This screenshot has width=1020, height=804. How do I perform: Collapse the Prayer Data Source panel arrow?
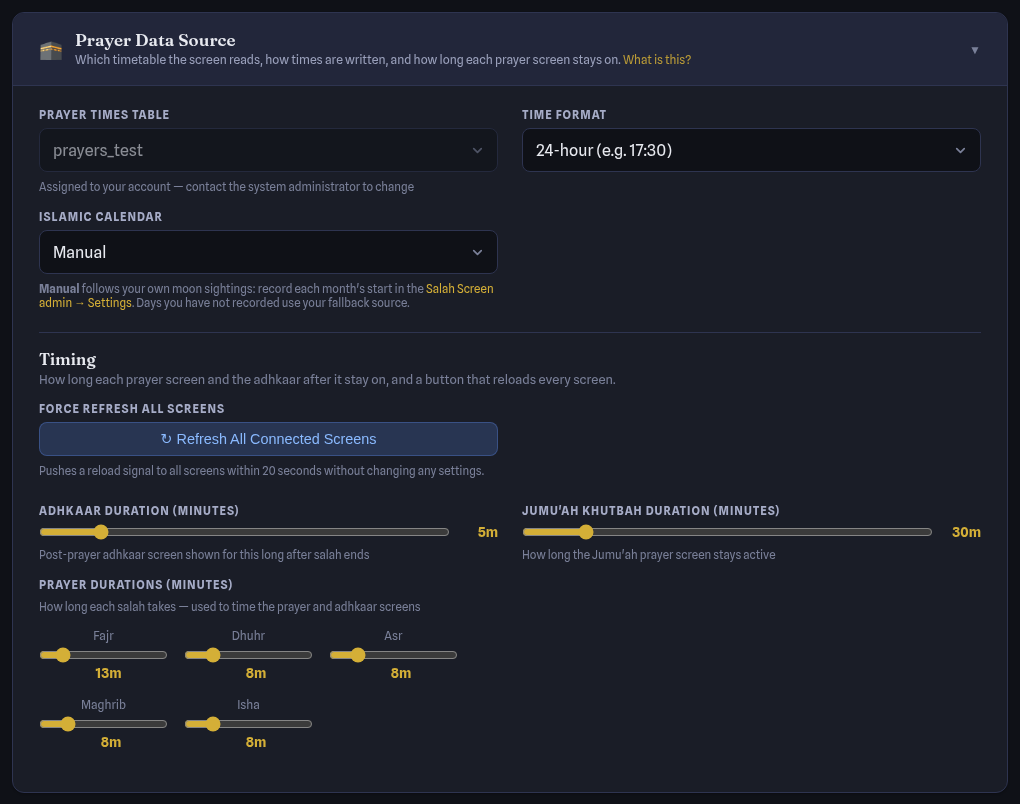974,50
